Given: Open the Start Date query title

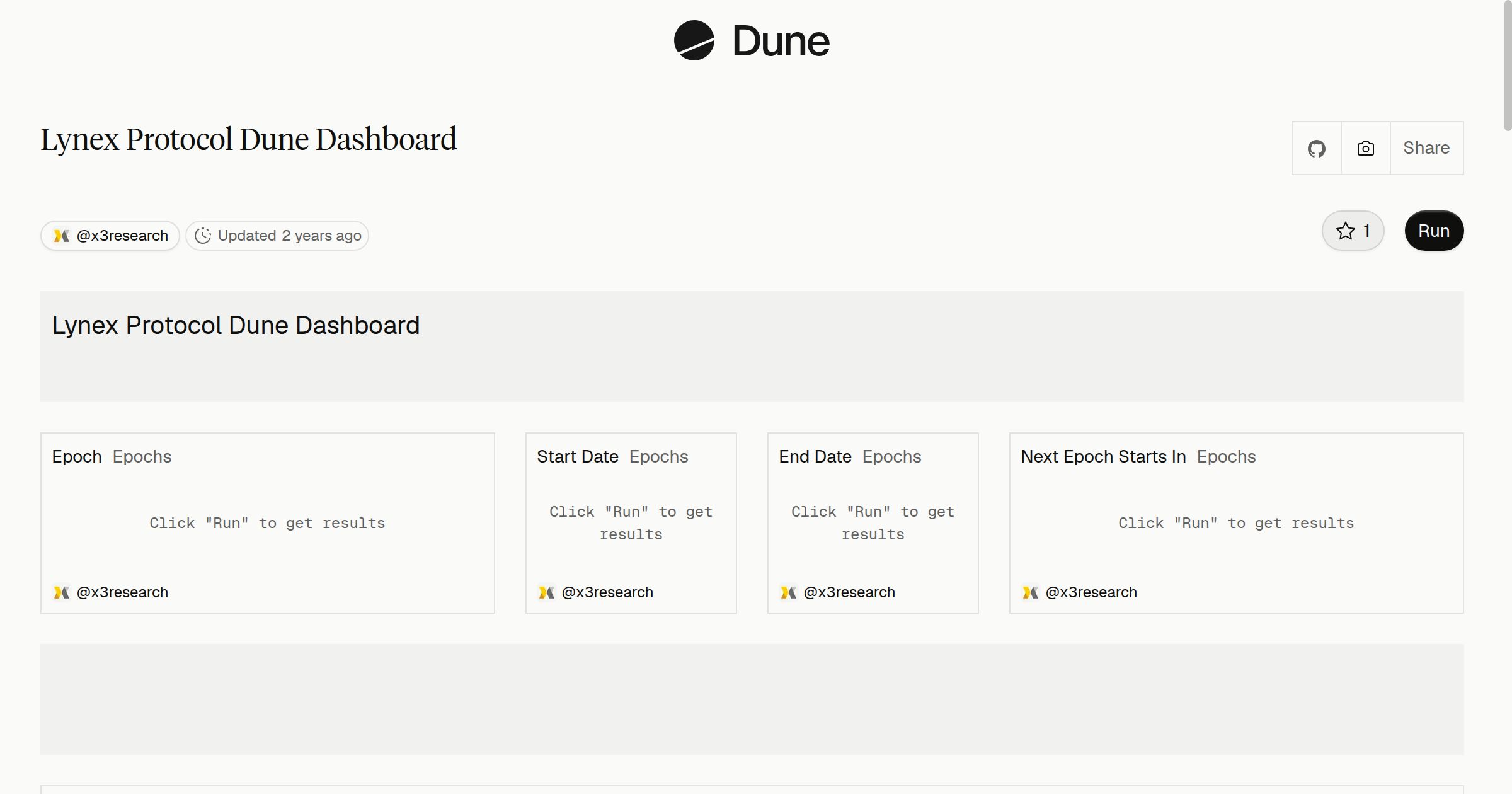Looking at the screenshot, I should [578, 456].
